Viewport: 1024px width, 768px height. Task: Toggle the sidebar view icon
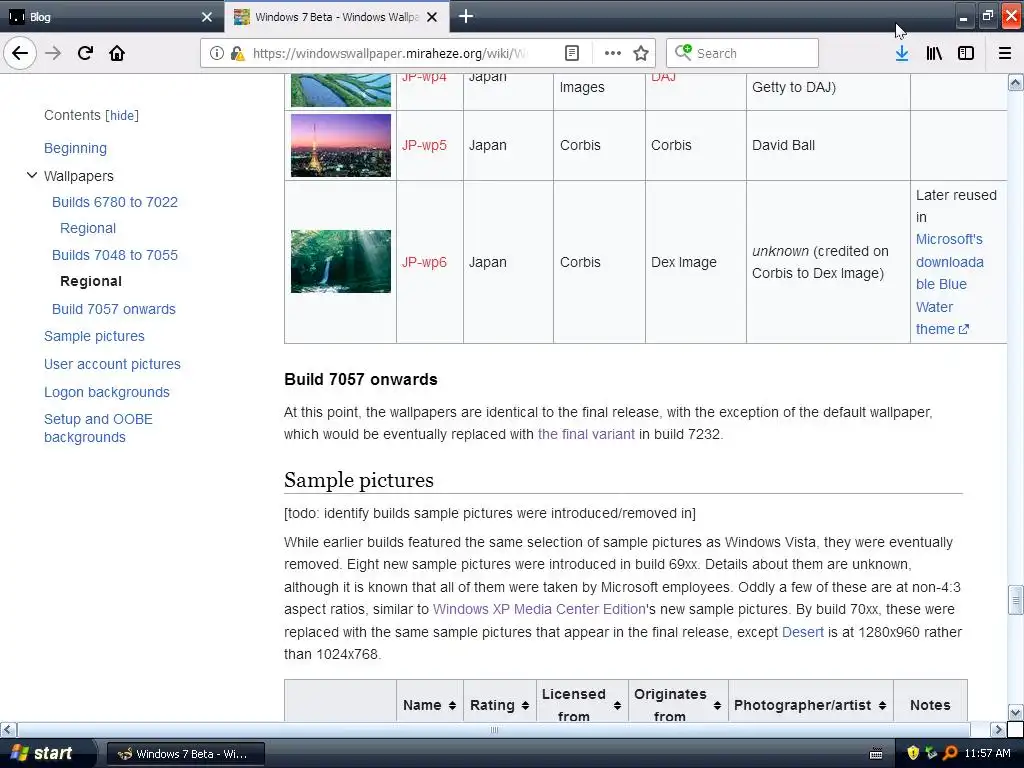pyautogui.click(x=966, y=53)
